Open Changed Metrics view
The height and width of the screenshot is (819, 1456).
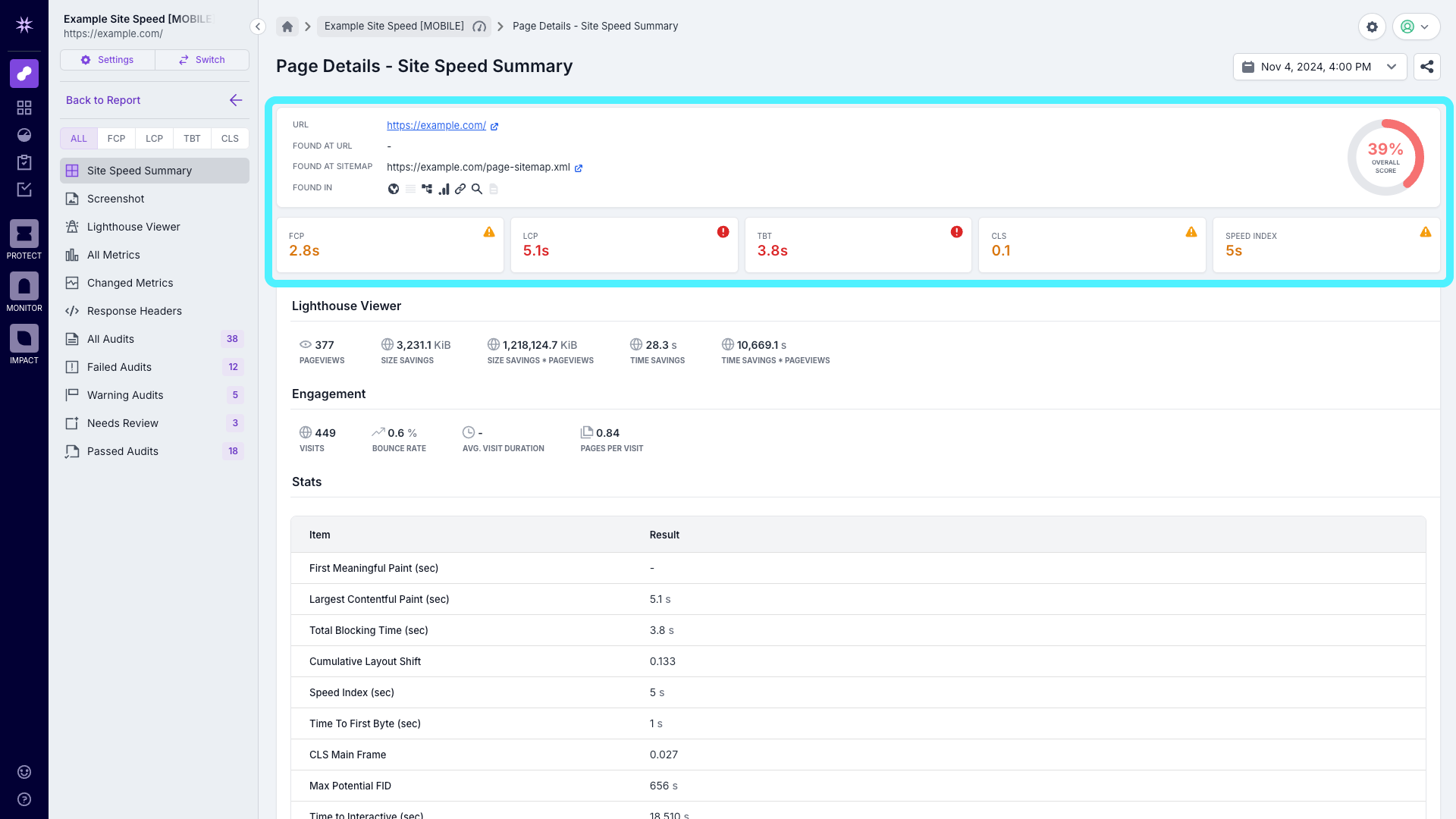click(155, 283)
